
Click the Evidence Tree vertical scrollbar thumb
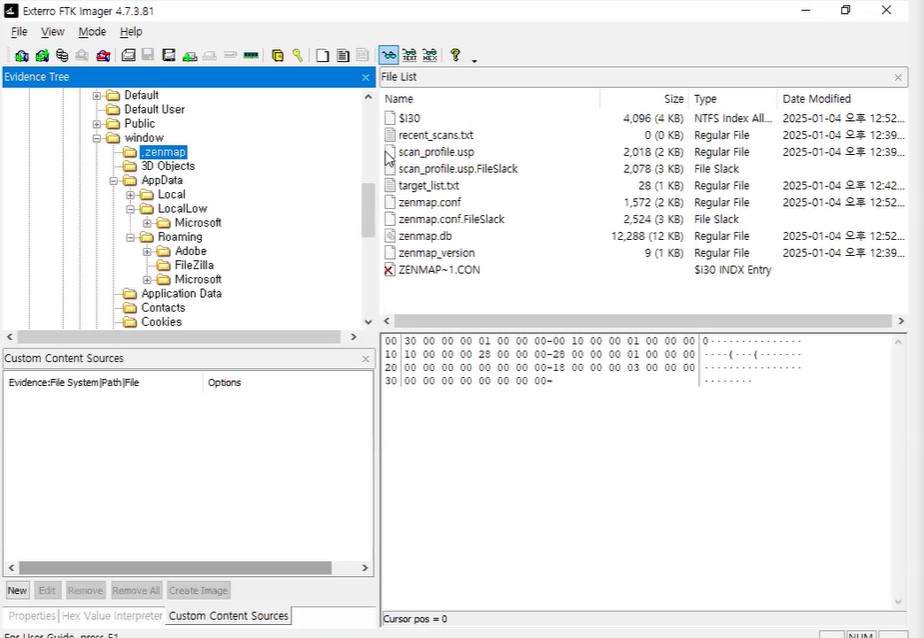(x=368, y=210)
